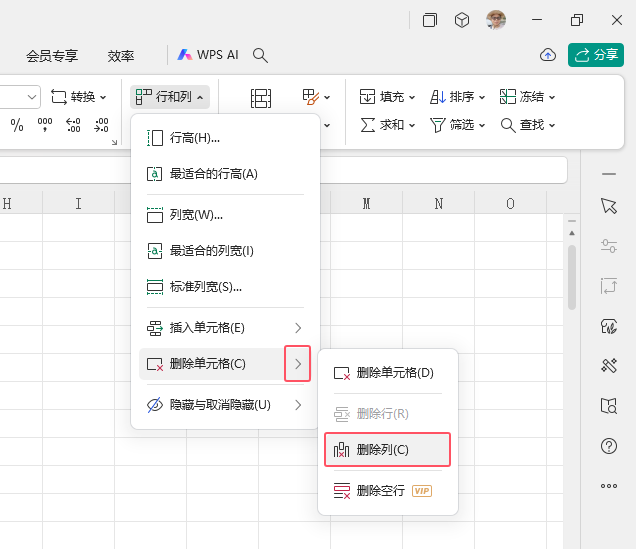
Task: Open the design tools sidebar icon
Action: (608, 366)
